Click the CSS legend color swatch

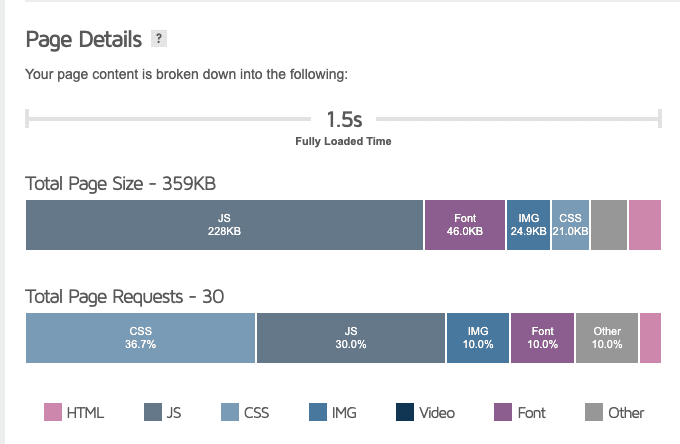coord(230,412)
